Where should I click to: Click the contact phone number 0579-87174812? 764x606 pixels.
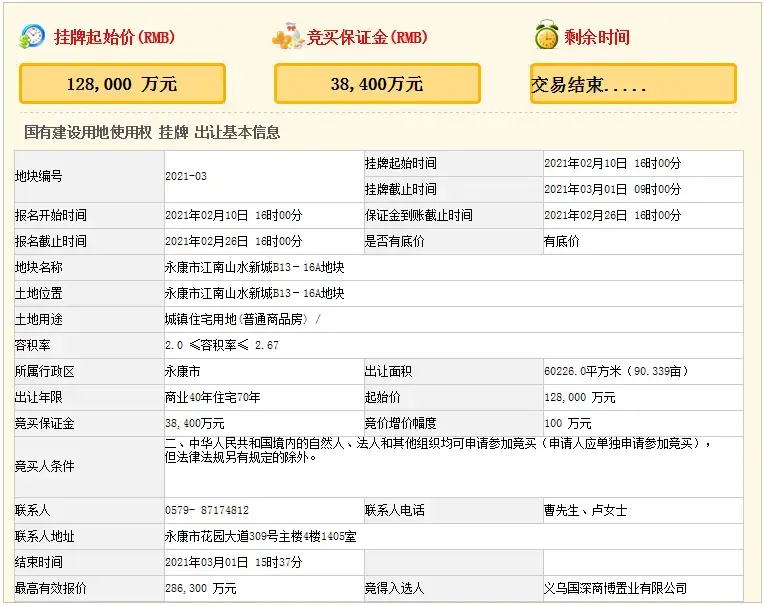pyautogui.click(x=207, y=510)
